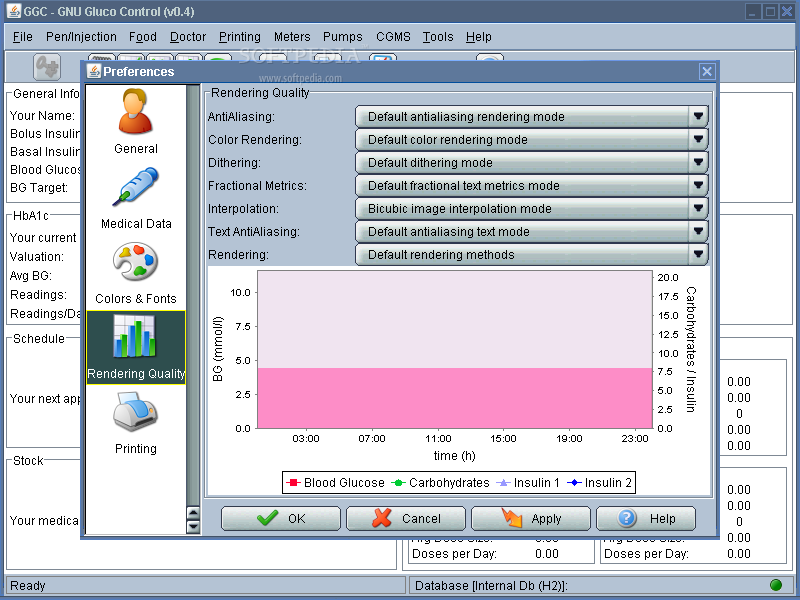Confirm preferences with OK button
800x600 pixels.
[281, 518]
